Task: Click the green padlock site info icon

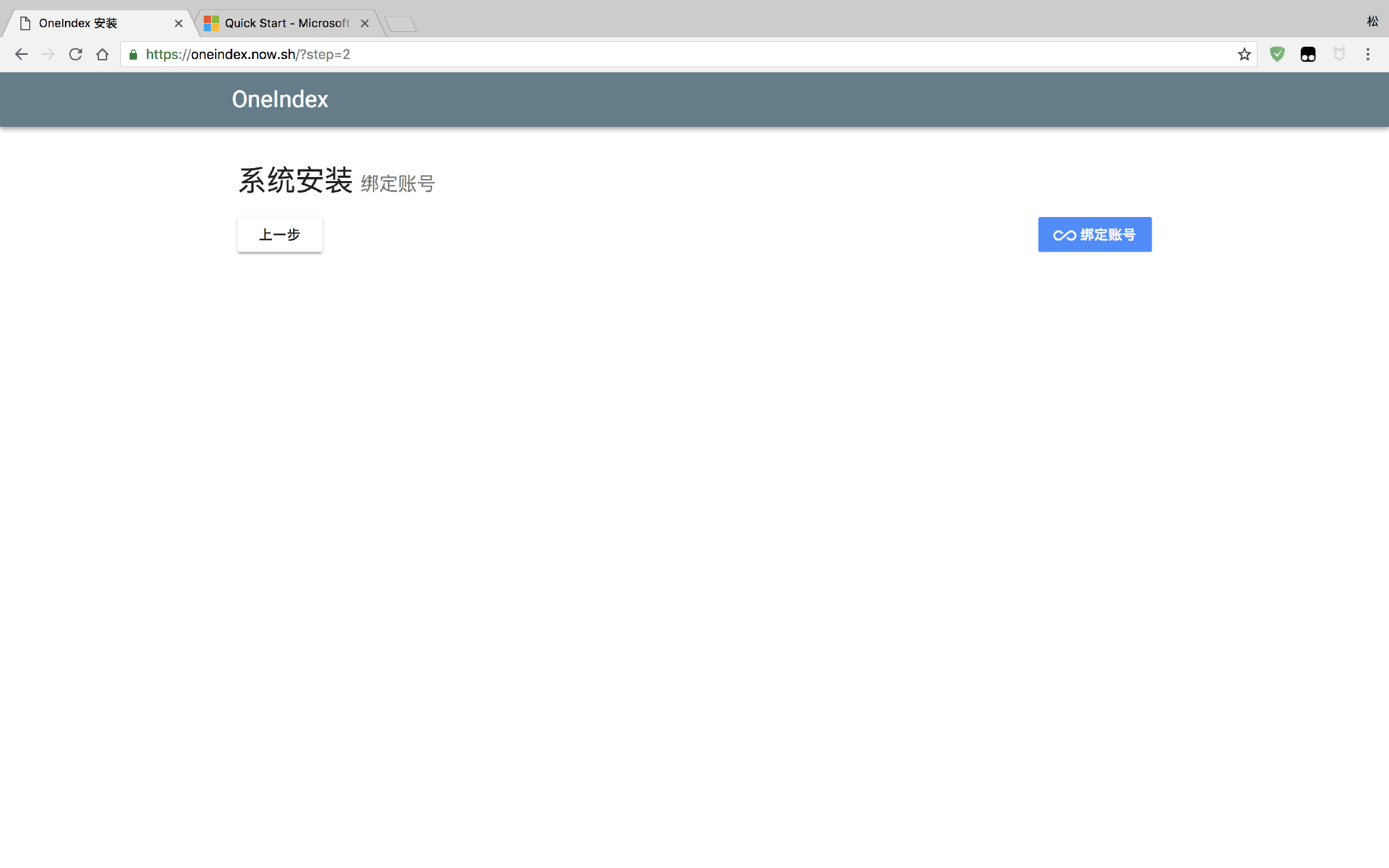Action: (134, 54)
